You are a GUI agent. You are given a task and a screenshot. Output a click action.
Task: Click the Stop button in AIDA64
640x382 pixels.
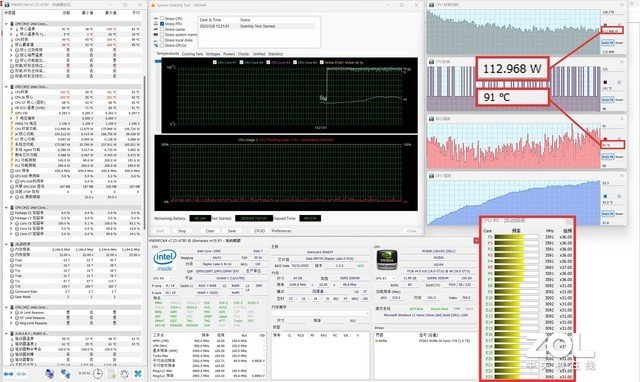(182, 231)
